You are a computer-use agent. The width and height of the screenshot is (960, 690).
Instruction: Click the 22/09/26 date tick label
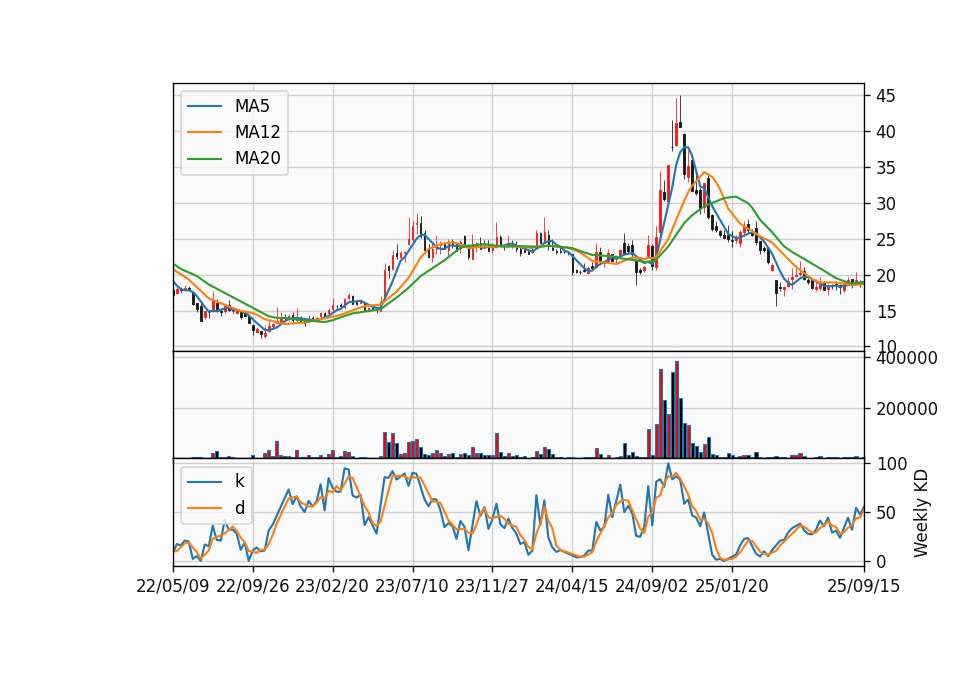253,586
